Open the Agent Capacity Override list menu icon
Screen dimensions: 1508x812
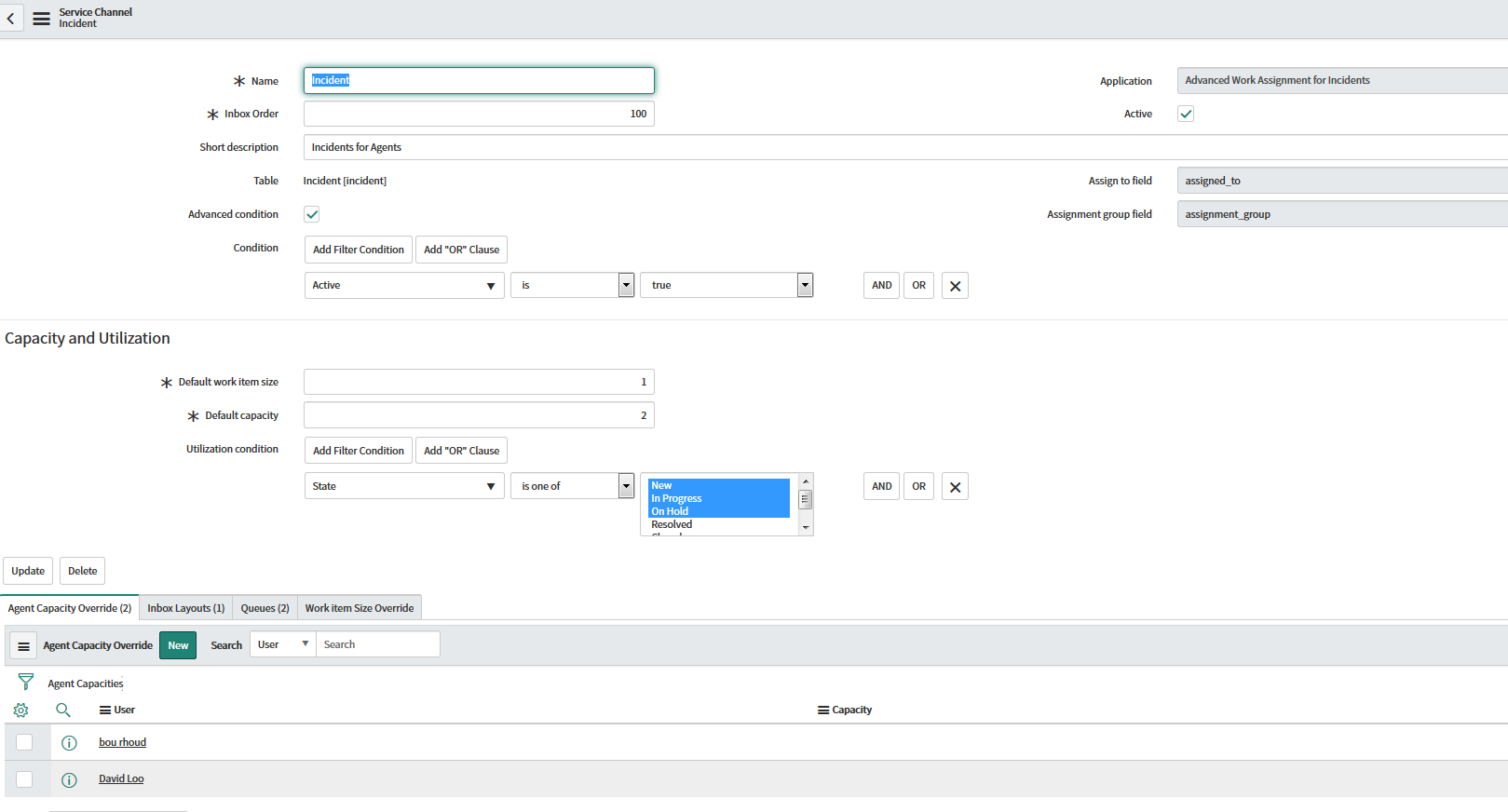point(23,645)
